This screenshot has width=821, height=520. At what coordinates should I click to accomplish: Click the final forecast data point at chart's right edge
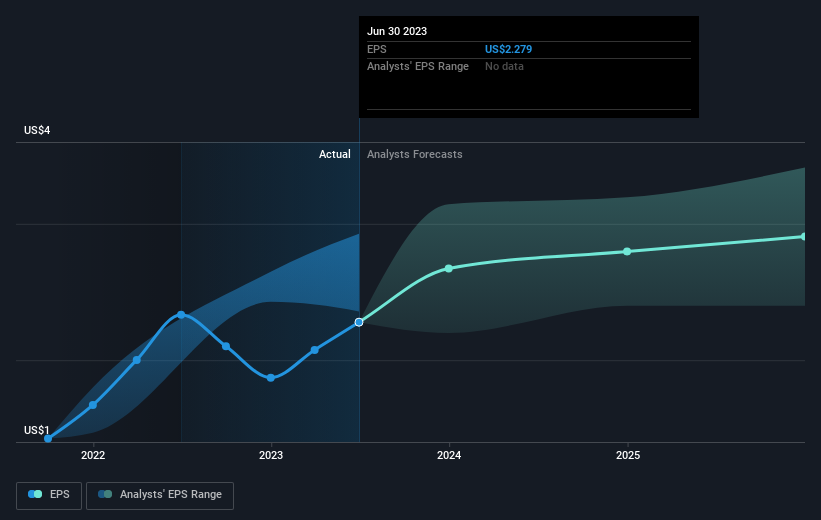point(804,237)
